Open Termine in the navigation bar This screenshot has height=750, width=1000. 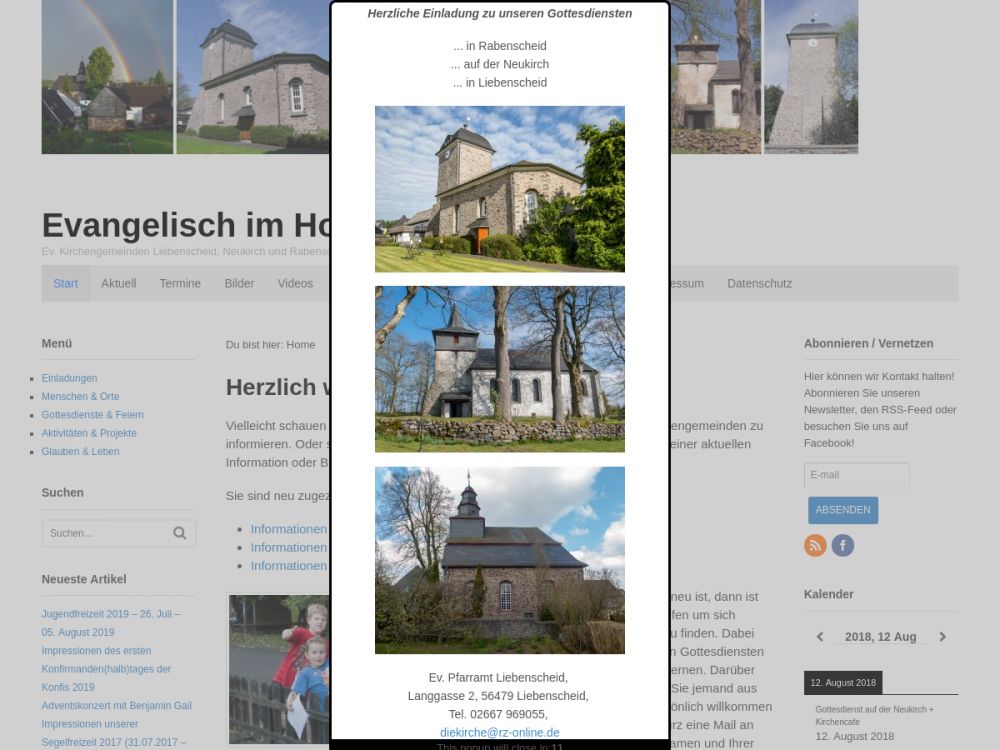(180, 284)
